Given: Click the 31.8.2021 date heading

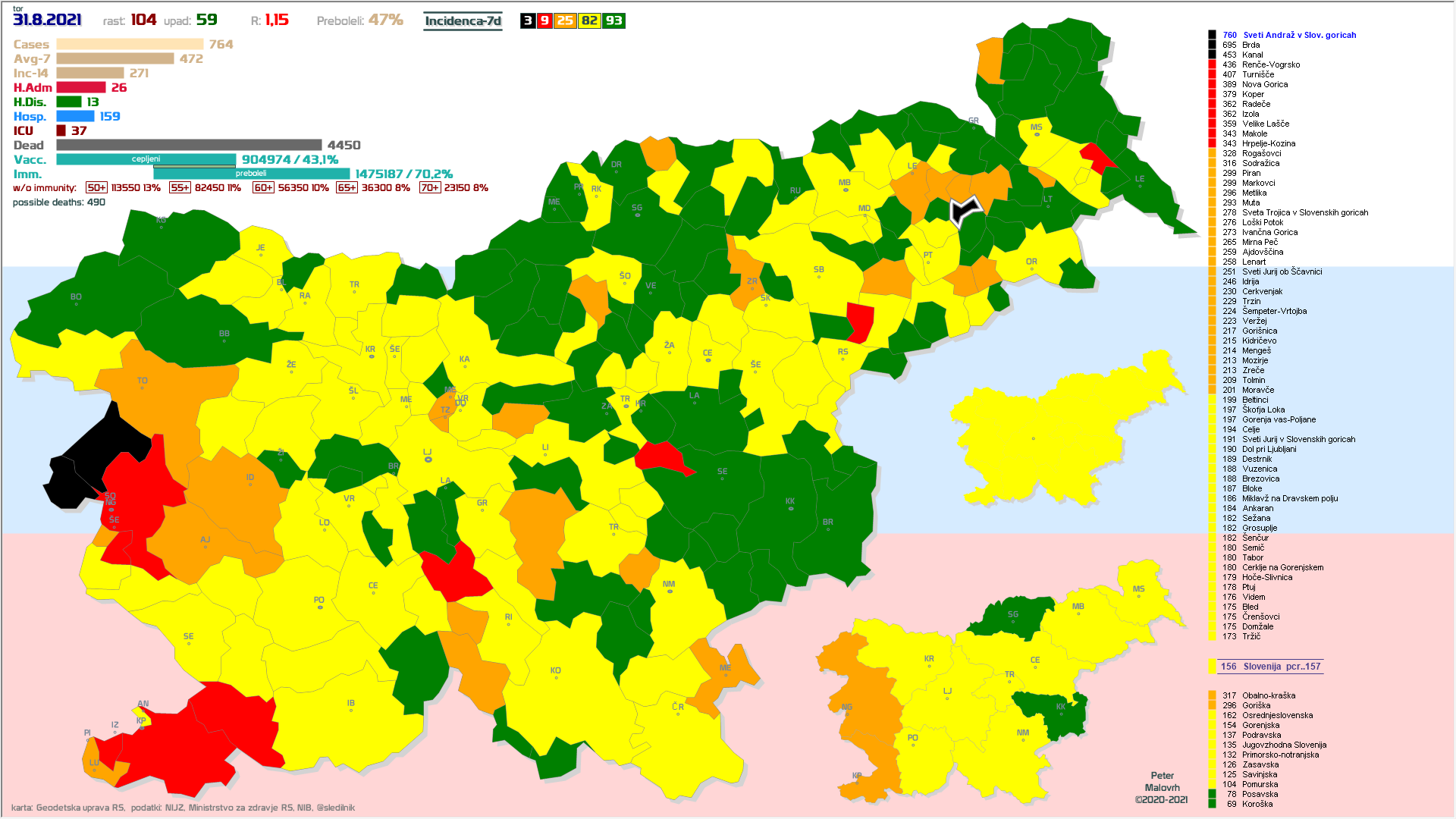Looking at the screenshot, I should tap(47, 20).
